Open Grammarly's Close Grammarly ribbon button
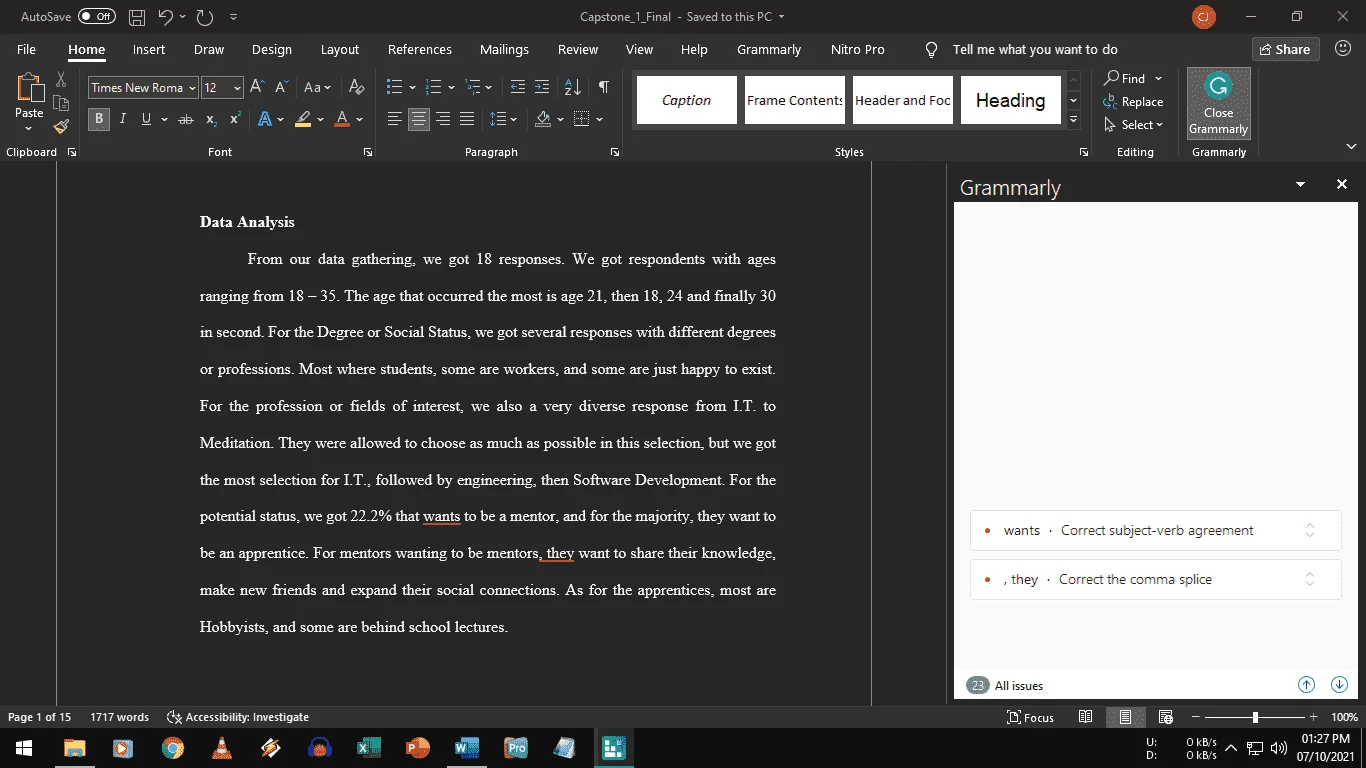This screenshot has width=1366, height=768. coord(1218,104)
